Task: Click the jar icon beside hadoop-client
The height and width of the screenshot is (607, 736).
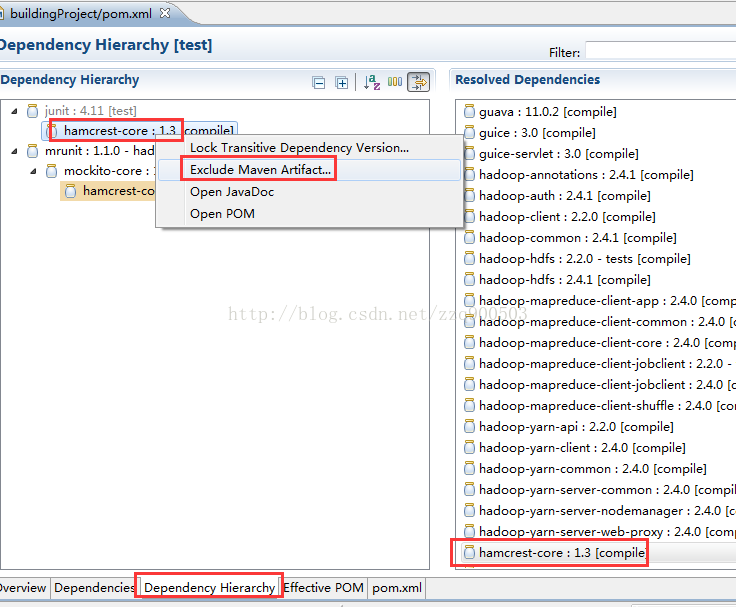Action: pos(469,216)
